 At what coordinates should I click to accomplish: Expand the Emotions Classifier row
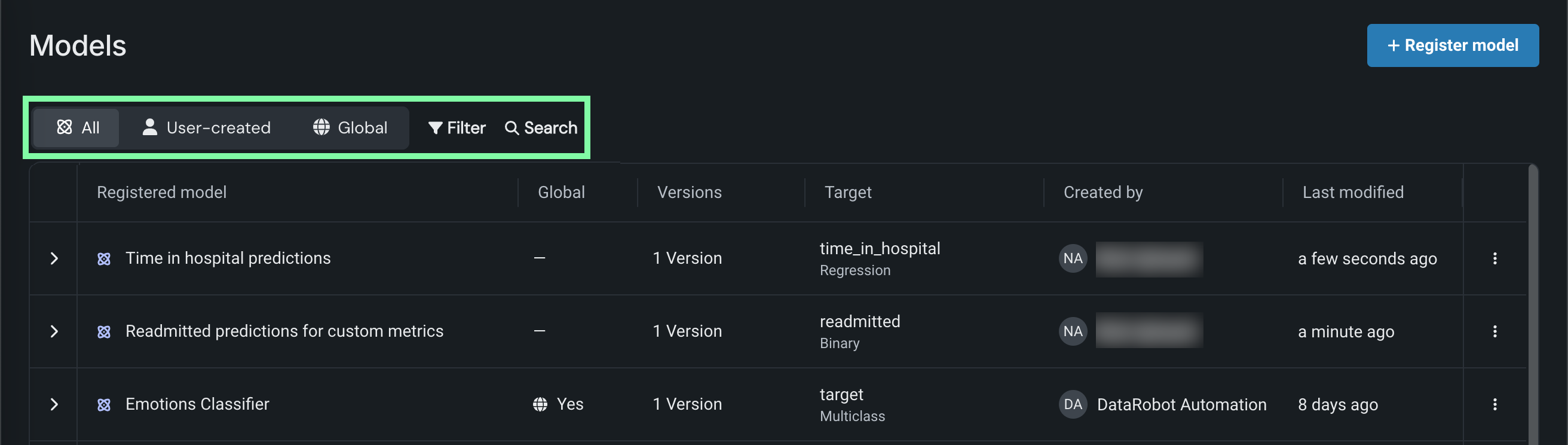coord(54,404)
